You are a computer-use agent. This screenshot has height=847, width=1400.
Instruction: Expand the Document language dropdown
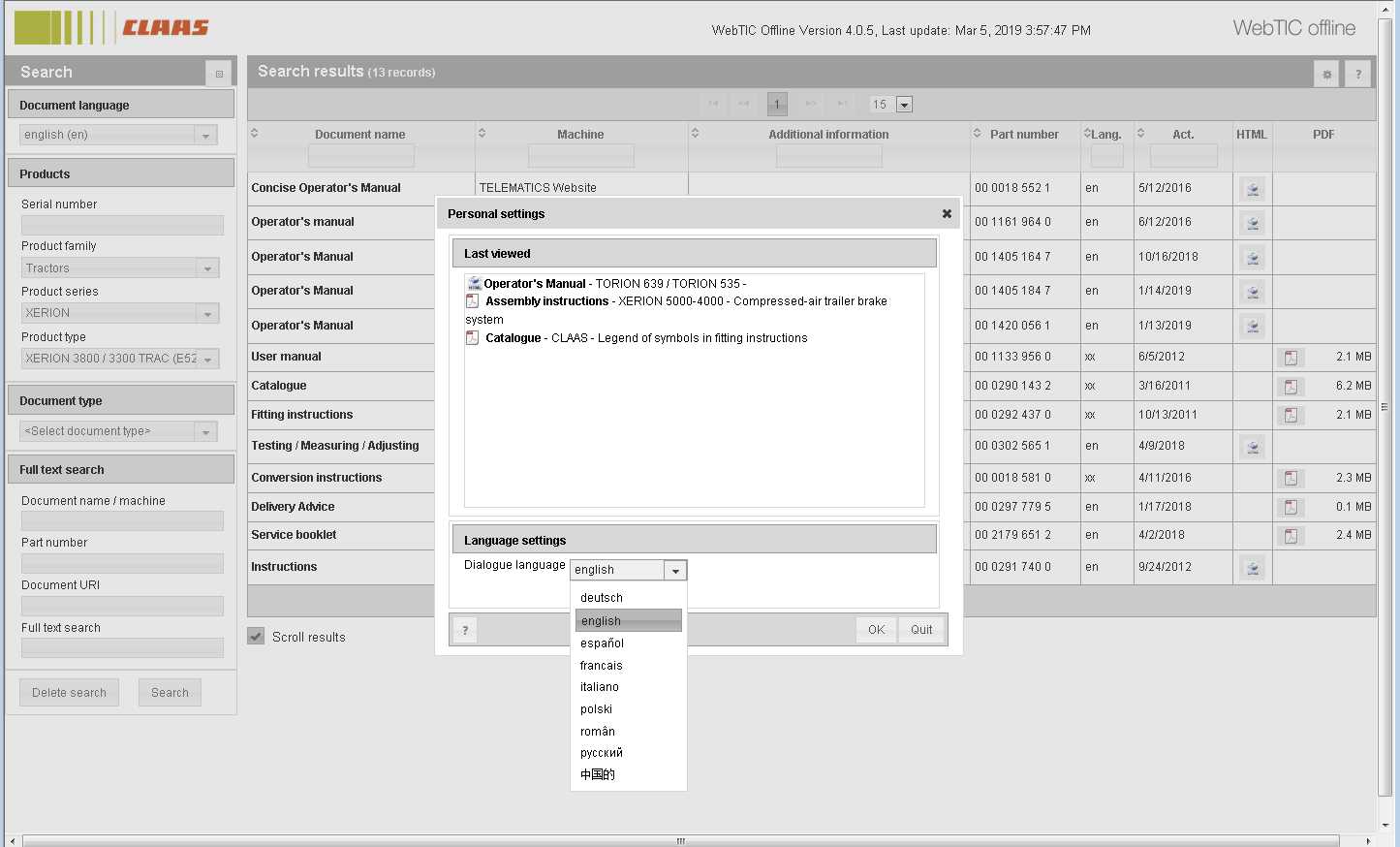coord(205,136)
